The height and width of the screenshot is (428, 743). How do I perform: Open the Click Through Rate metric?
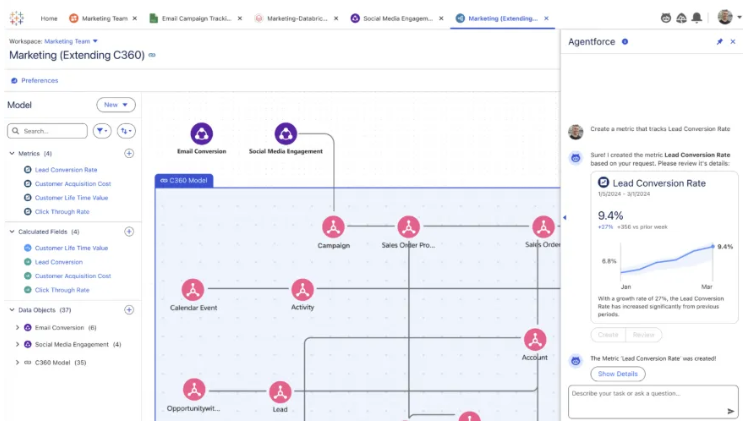tap(62, 212)
